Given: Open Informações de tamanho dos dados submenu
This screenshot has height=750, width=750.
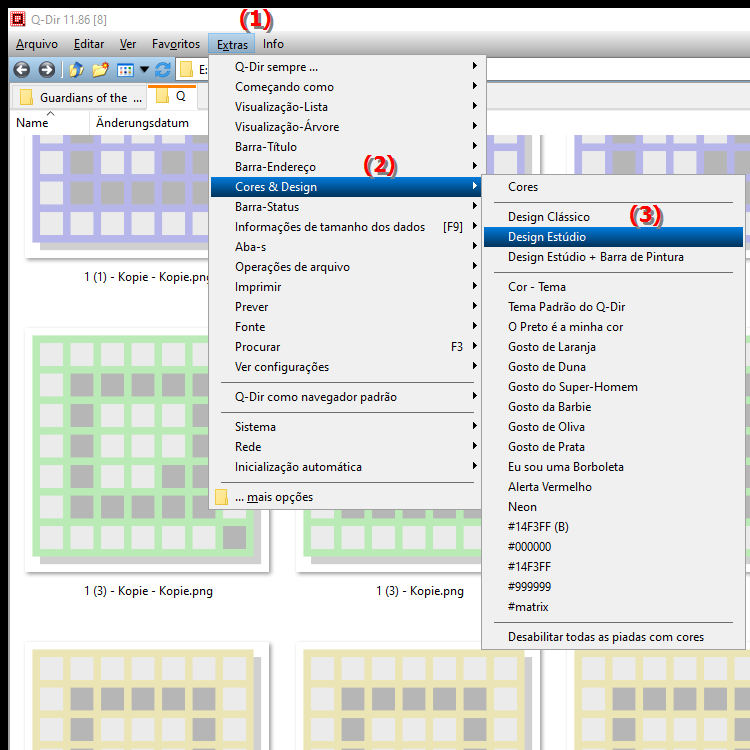Looking at the screenshot, I should pyautogui.click(x=345, y=227).
